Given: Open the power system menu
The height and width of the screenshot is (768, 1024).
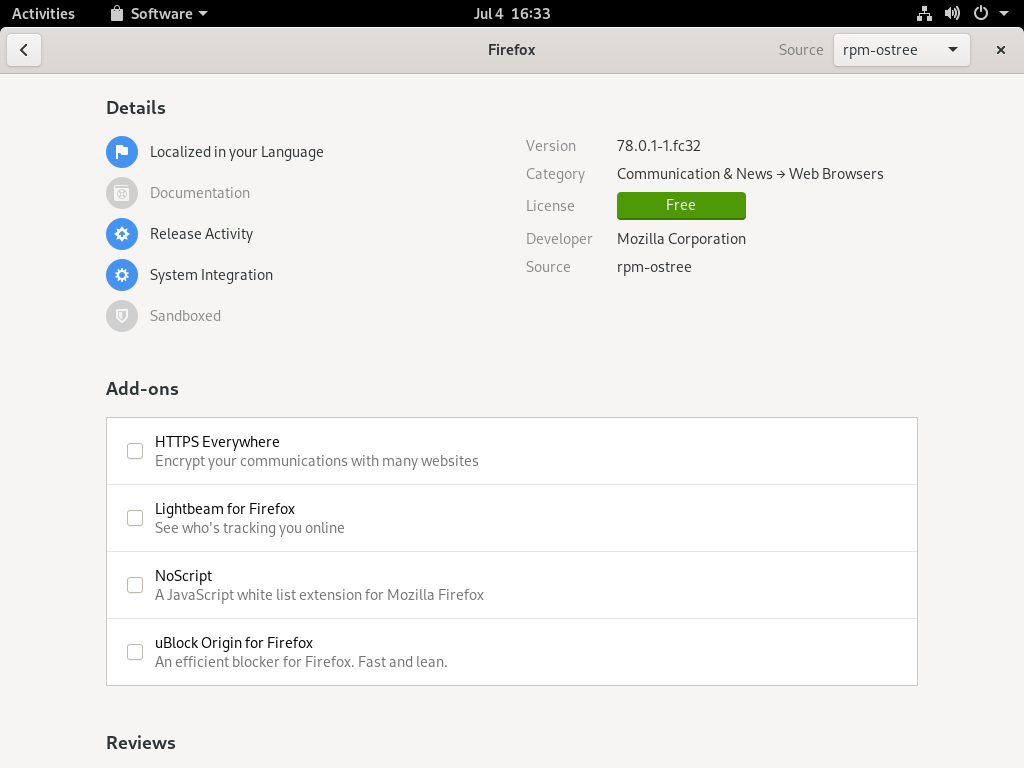Looking at the screenshot, I should tap(988, 14).
